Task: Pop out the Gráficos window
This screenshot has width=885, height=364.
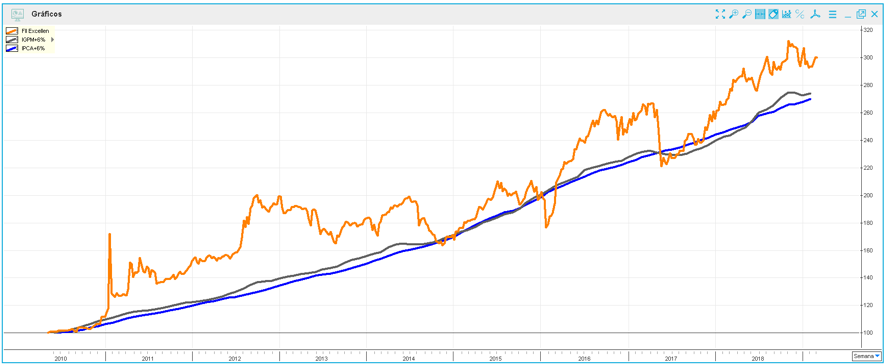Action: click(861, 14)
